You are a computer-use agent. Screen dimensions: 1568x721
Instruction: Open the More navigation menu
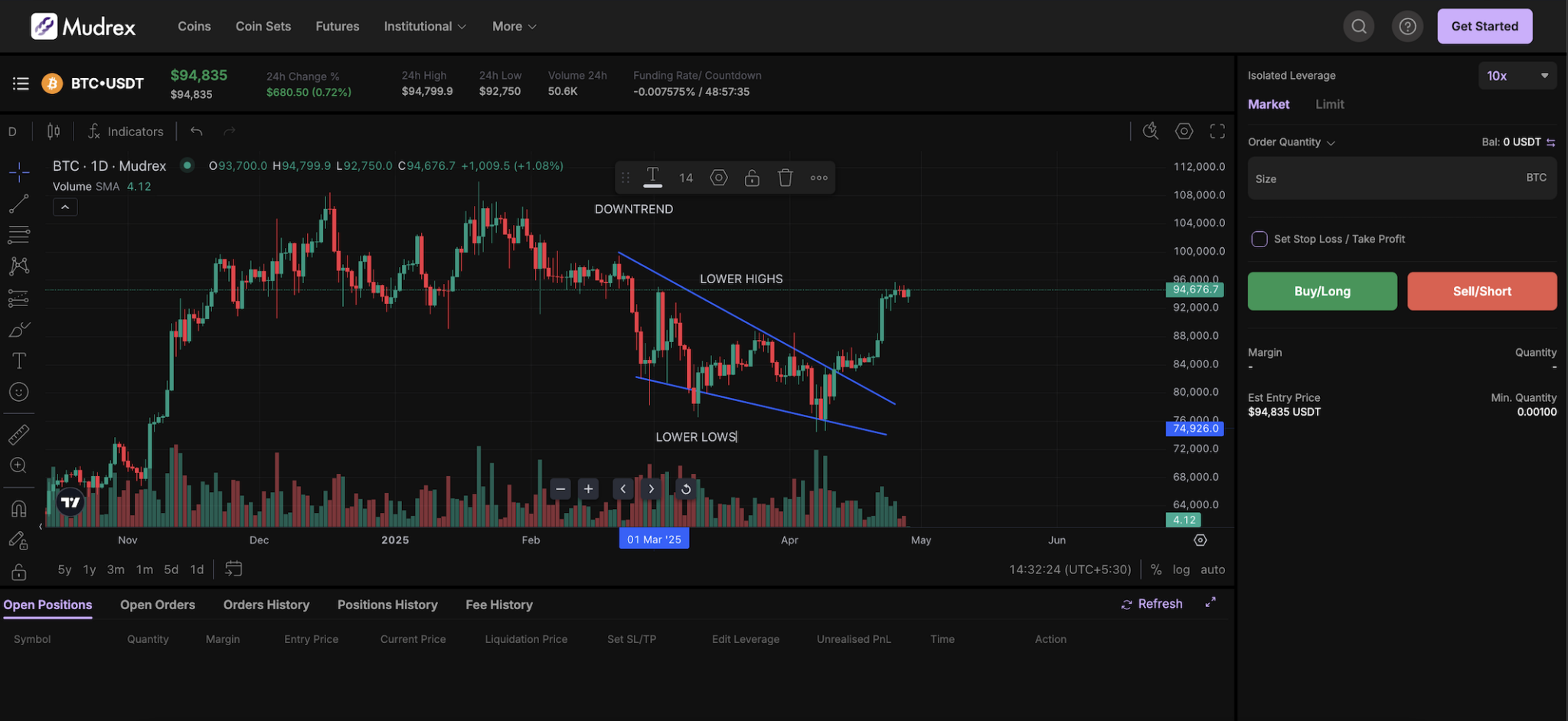(x=513, y=25)
